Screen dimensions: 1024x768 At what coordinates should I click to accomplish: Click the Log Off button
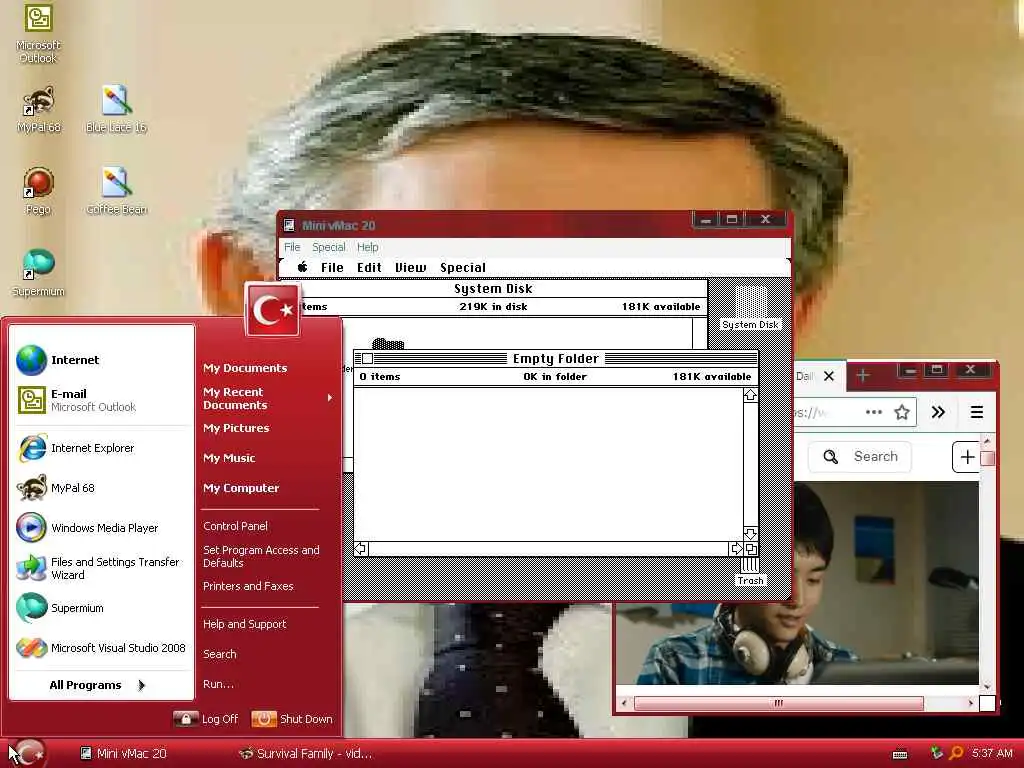click(x=206, y=719)
